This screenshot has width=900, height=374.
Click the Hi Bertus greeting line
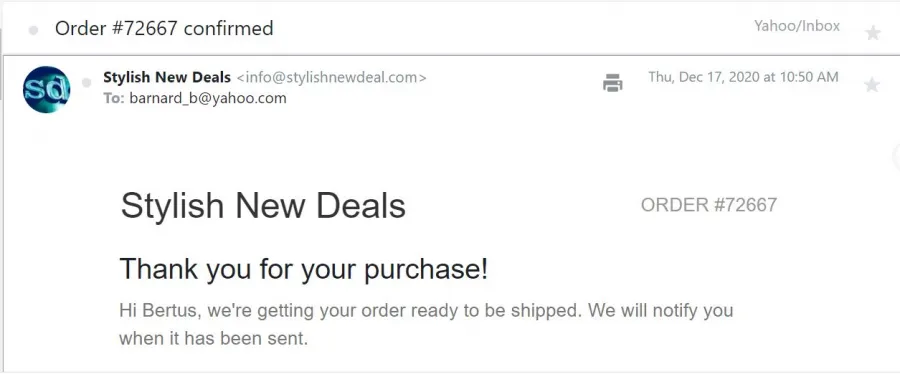(426, 311)
